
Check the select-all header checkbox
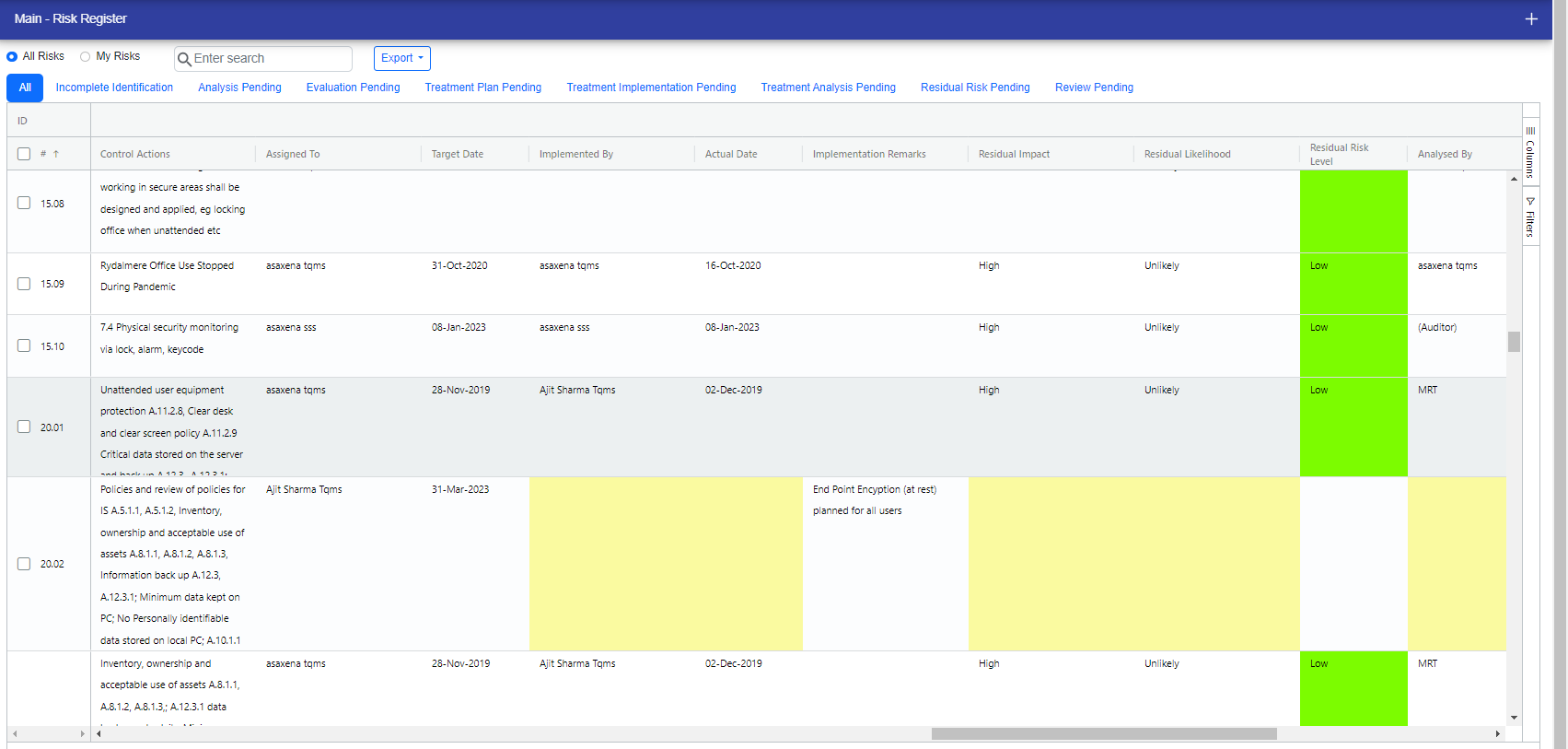pyautogui.click(x=24, y=154)
